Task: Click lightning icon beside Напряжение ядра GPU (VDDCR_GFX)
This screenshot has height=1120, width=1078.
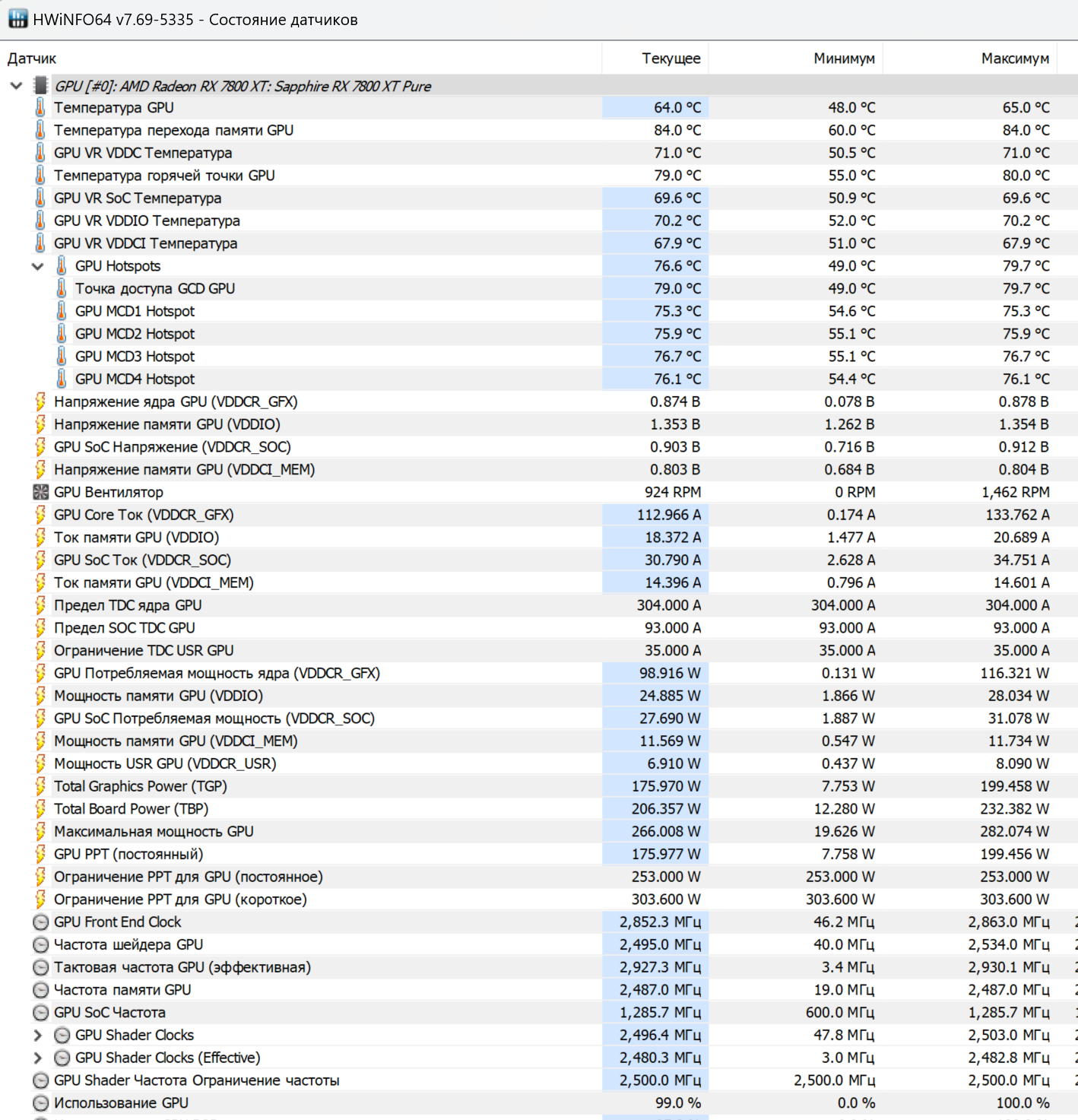Action: [40, 401]
